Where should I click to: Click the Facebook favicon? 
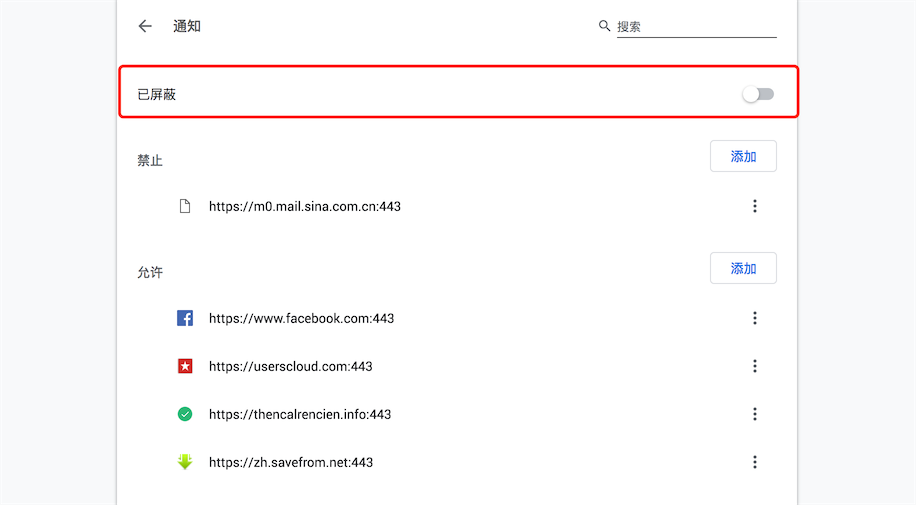185,319
